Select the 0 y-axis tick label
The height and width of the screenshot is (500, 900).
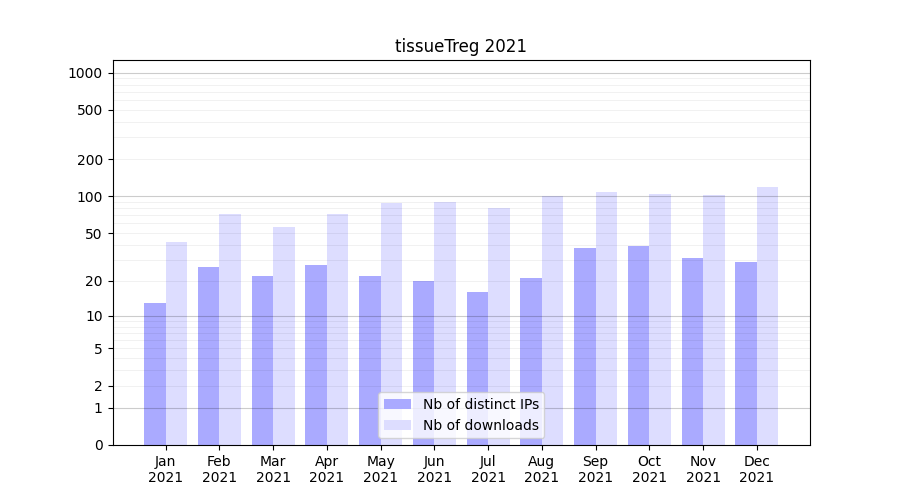pos(98,445)
